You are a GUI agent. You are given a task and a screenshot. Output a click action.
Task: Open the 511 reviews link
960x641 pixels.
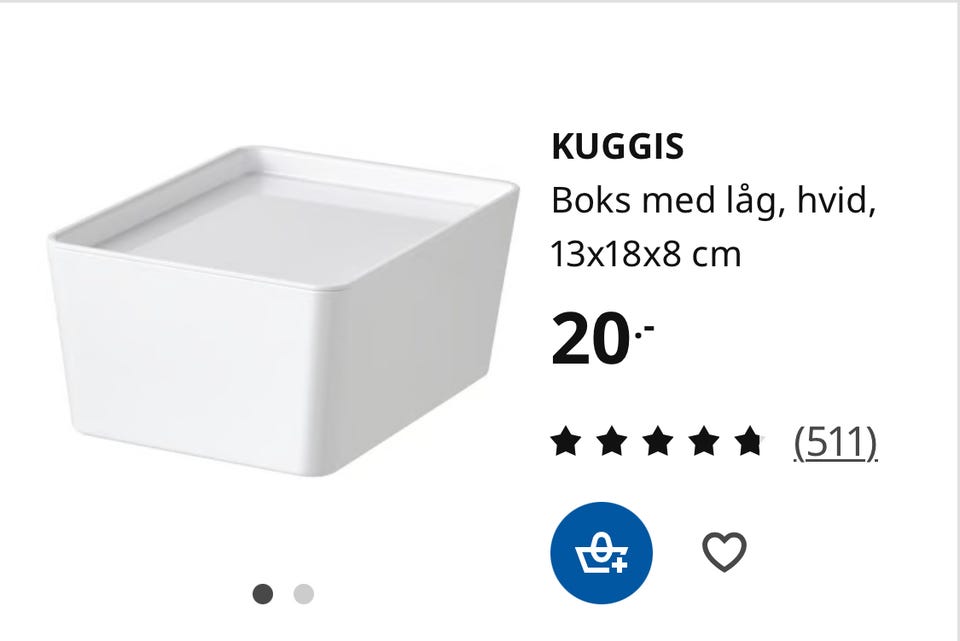pos(836,442)
